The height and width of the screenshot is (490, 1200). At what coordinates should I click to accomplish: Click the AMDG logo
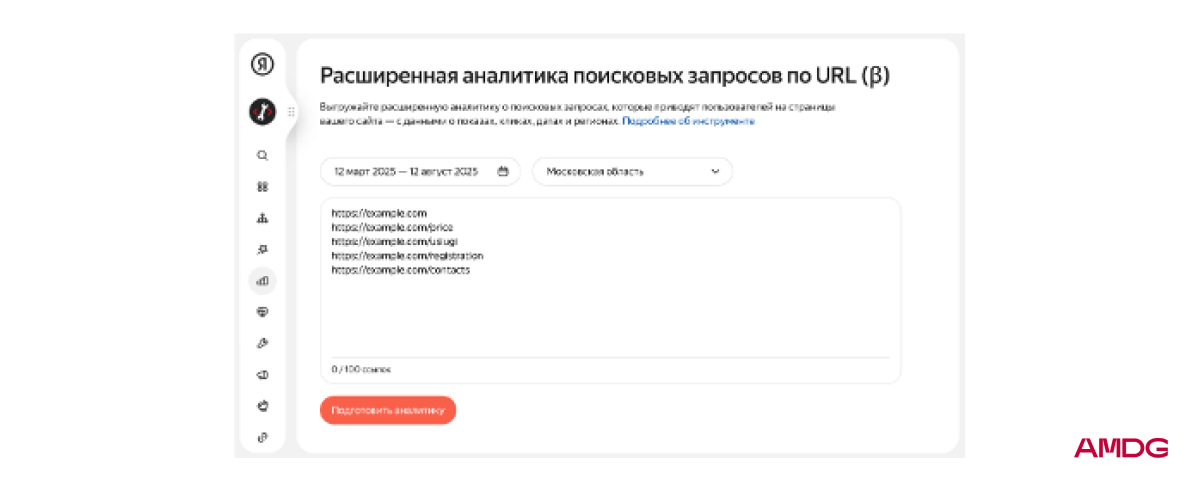(1121, 449)
